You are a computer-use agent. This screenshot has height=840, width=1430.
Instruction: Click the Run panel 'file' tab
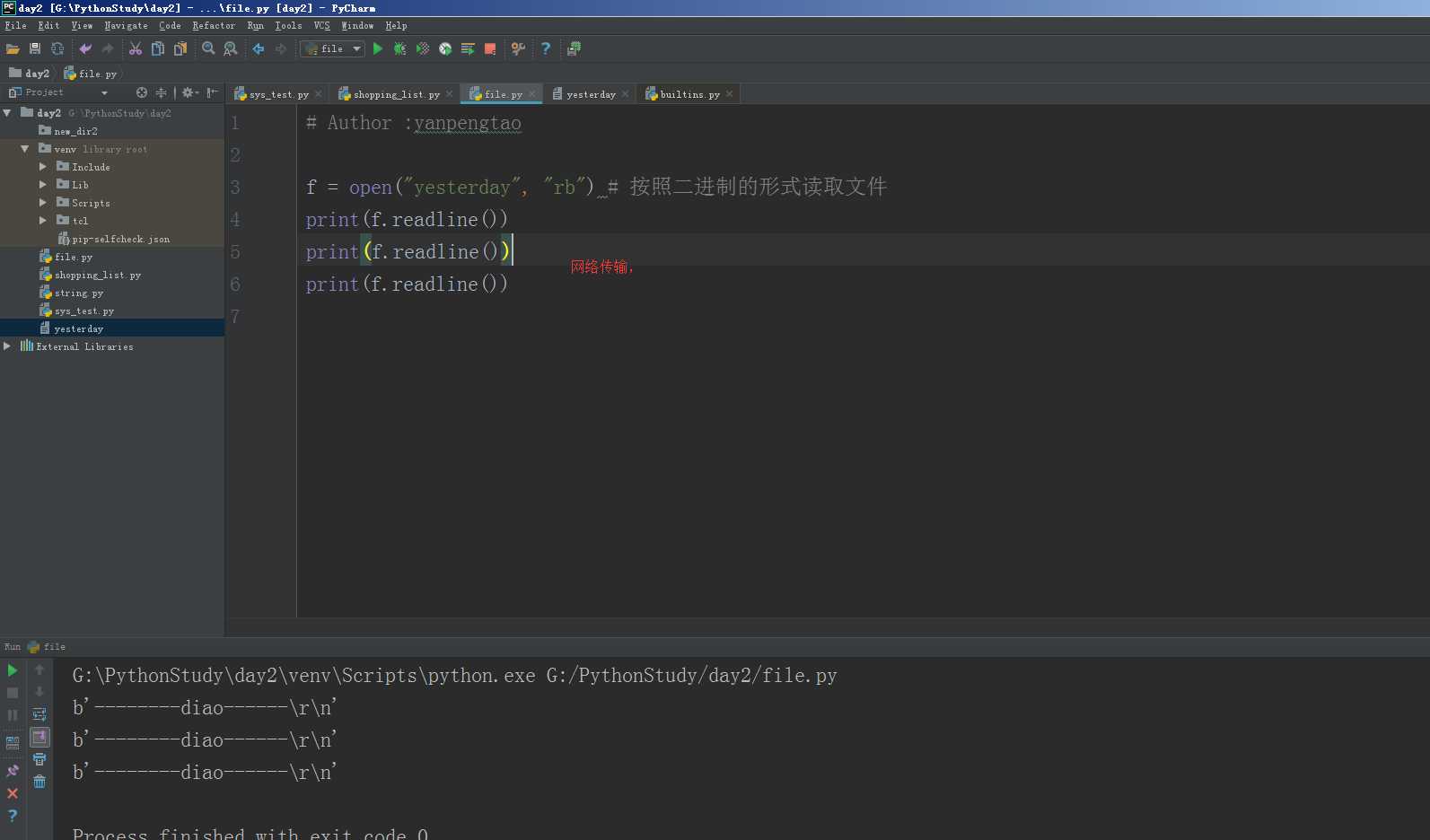point(46,647)
